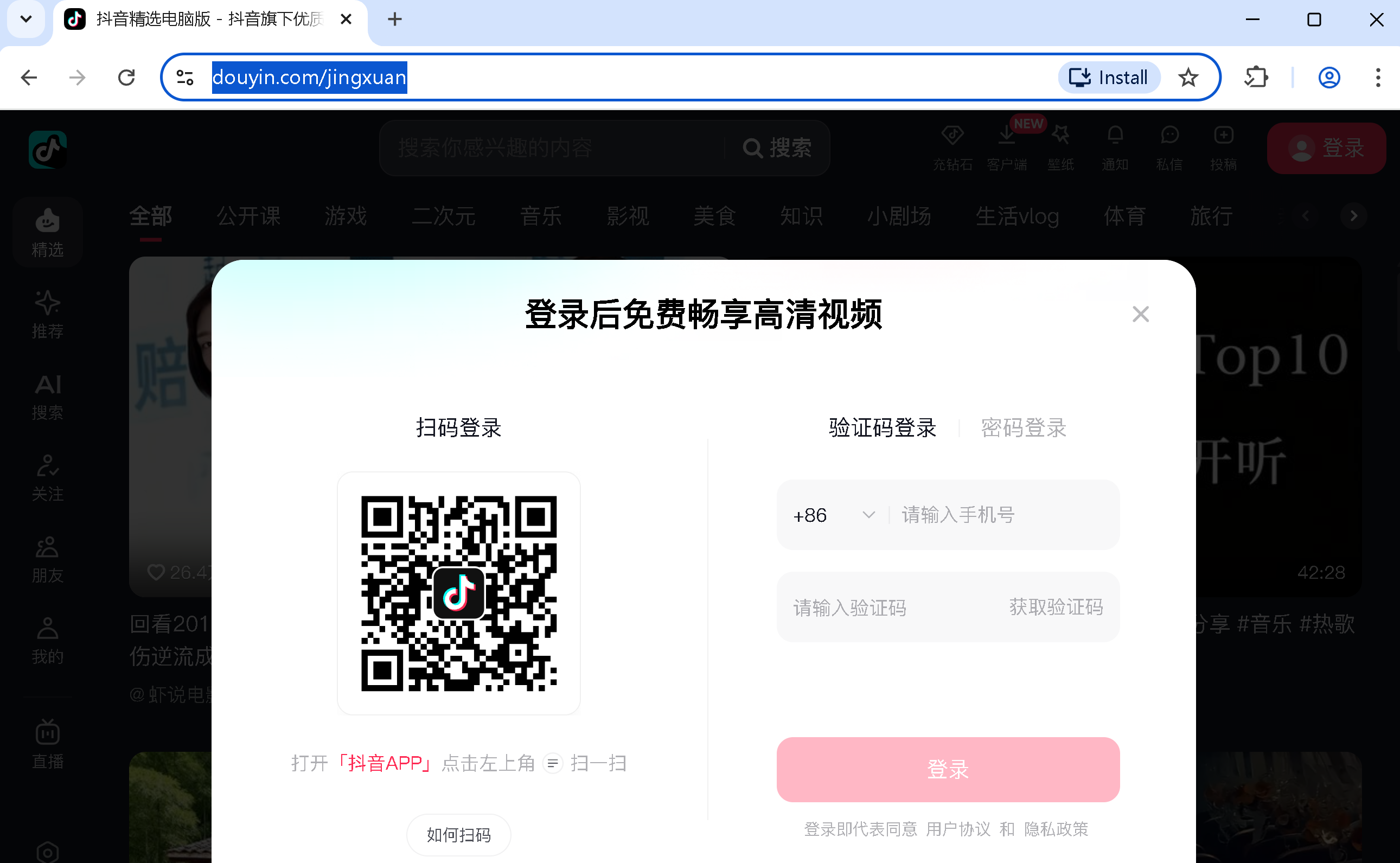Screen dimensions: 1400x863
Task: Select the 游戏 category tab
Action: tap(346, 216)
